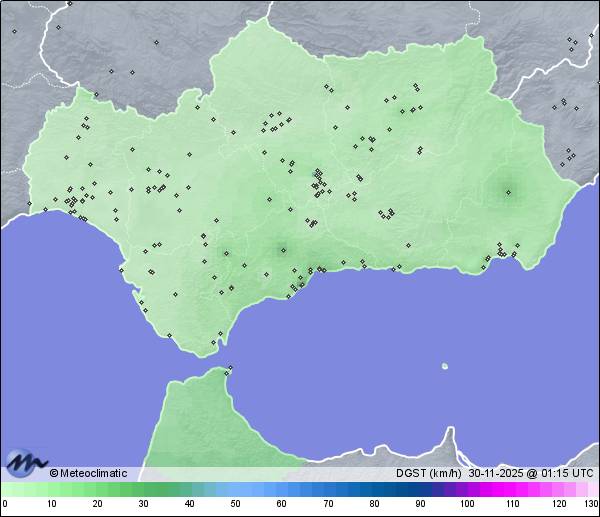Click the 50 km/h light blue scale segment

click(235, 489)
